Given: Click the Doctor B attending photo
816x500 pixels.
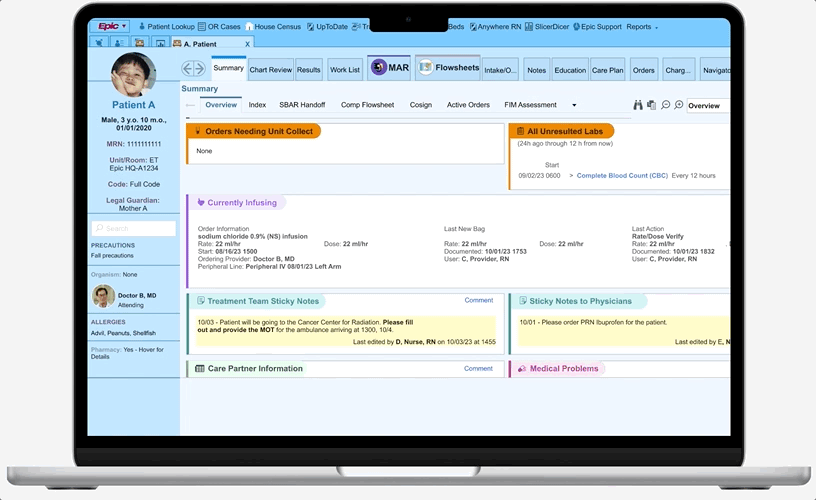Looking at the screenshot, I should 103,296.
